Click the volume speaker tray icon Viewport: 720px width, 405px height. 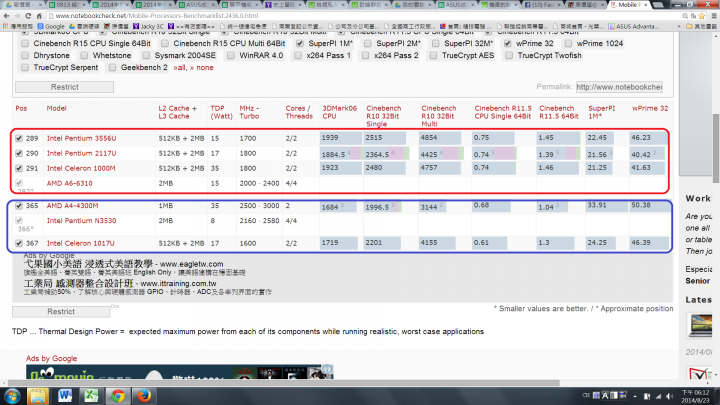669,396
